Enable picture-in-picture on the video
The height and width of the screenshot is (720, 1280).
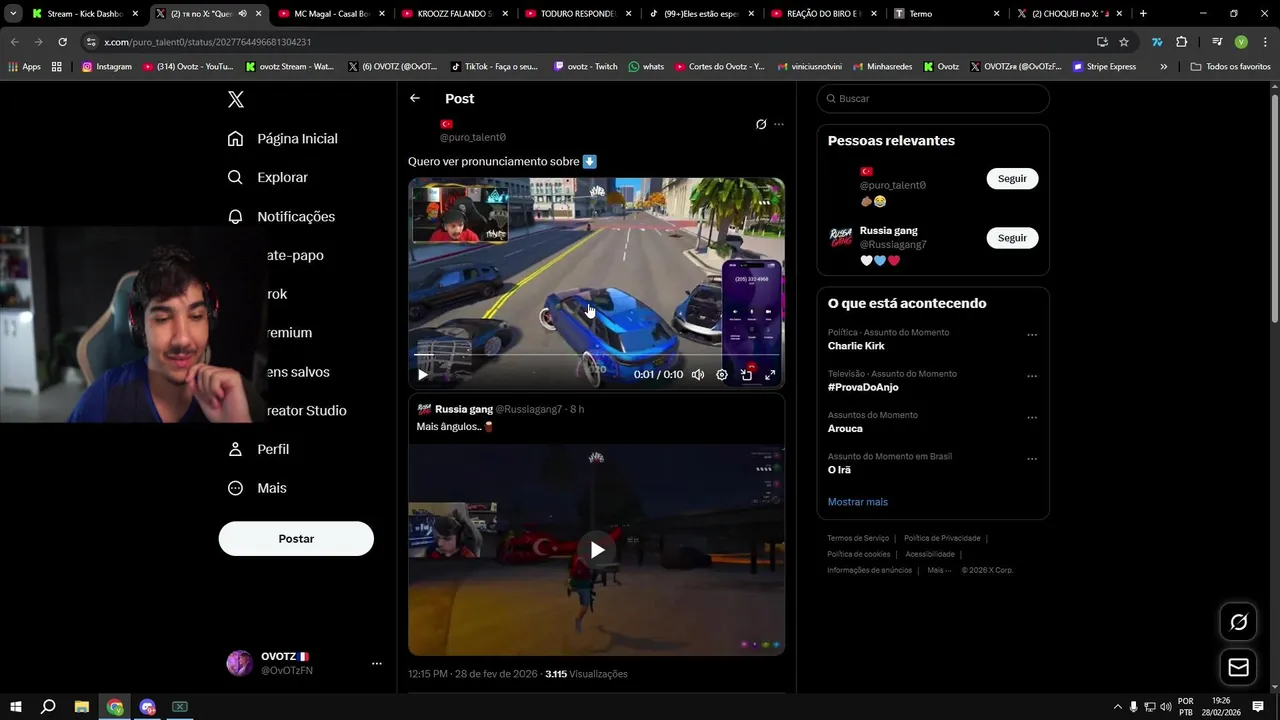pos(746,375)
